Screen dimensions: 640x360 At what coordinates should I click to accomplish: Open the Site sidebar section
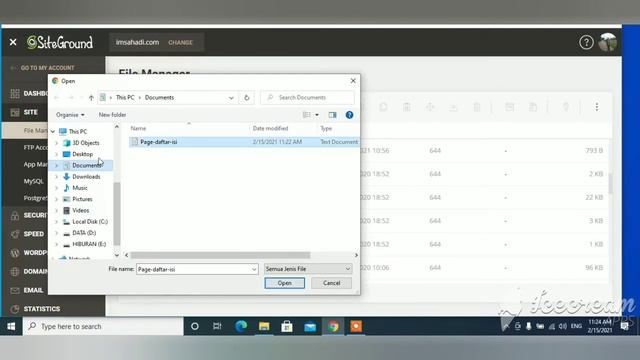[x=31, y=112]
